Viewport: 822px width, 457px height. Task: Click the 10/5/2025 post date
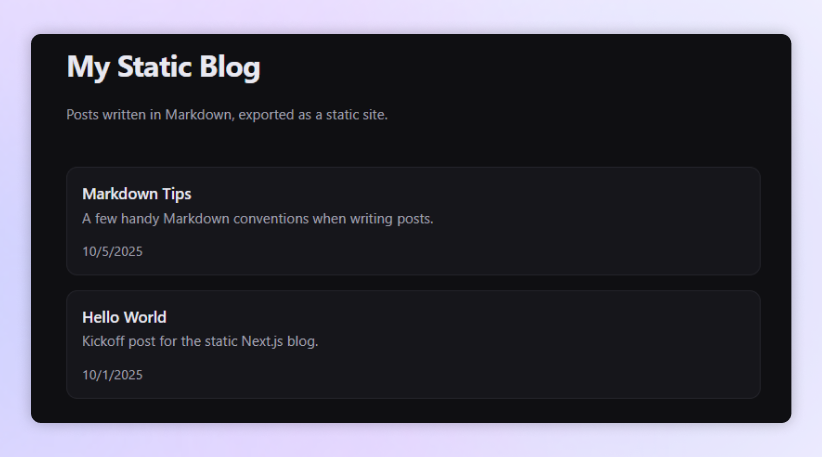pos(112,252)
